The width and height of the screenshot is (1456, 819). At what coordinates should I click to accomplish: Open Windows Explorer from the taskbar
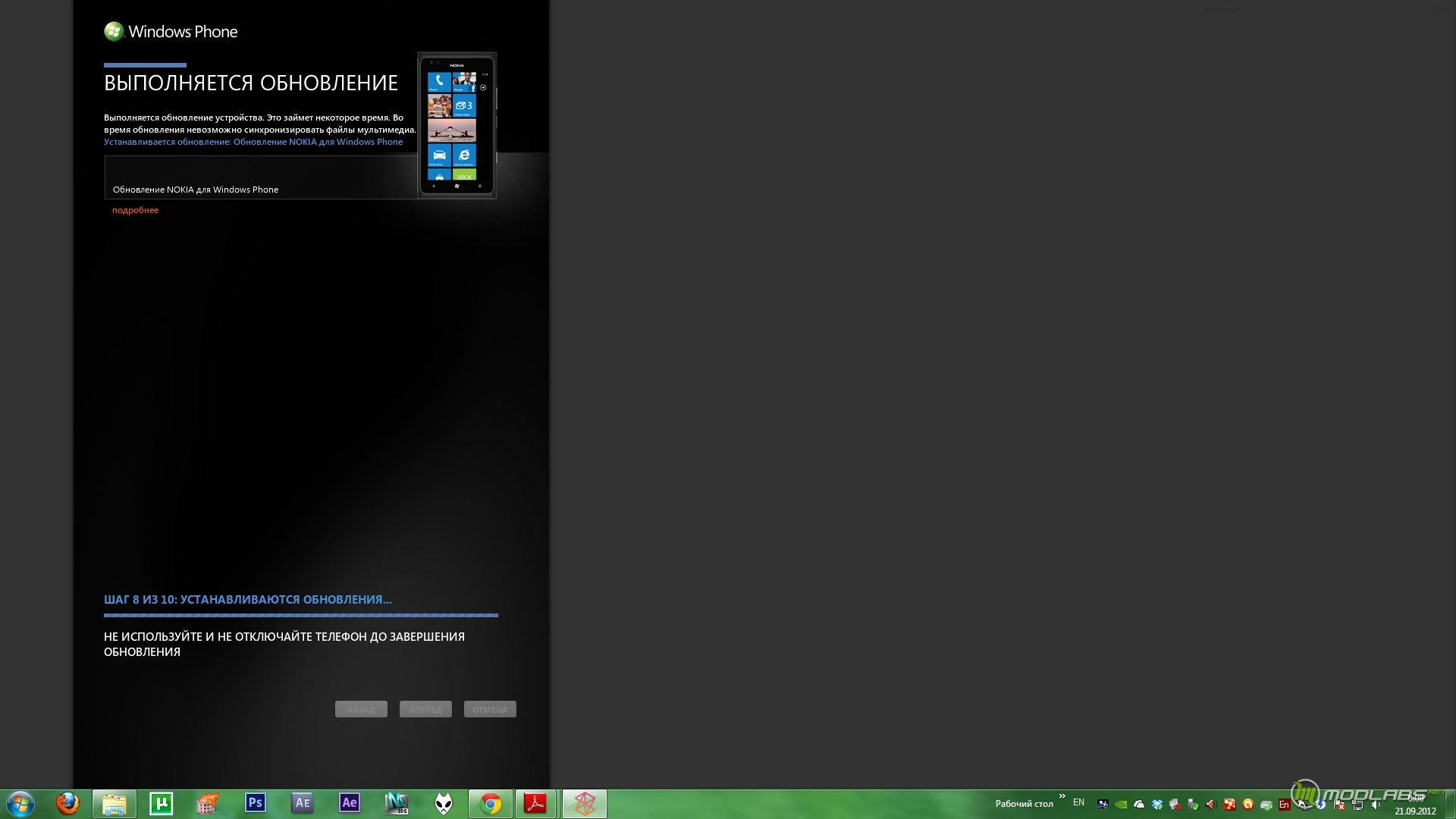(x=114, y=804)
